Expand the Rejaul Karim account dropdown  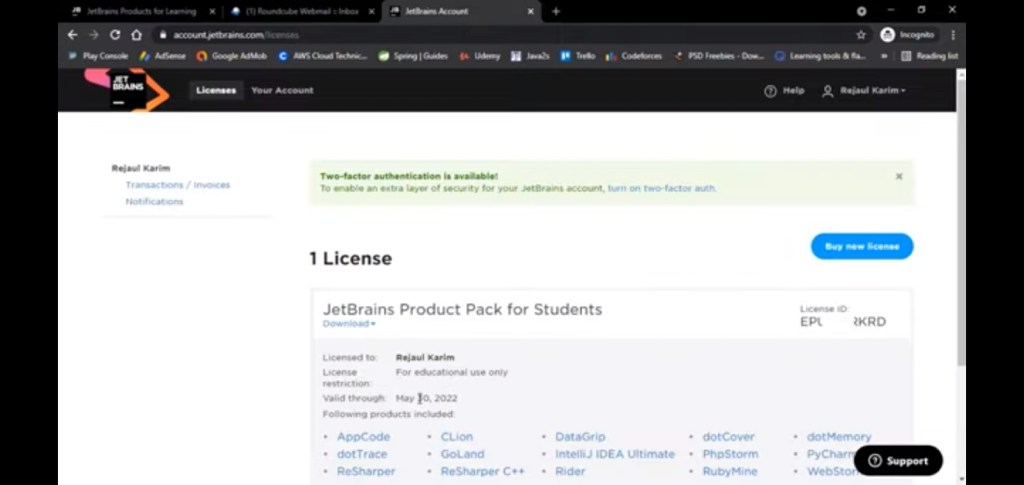click(864, 91)
